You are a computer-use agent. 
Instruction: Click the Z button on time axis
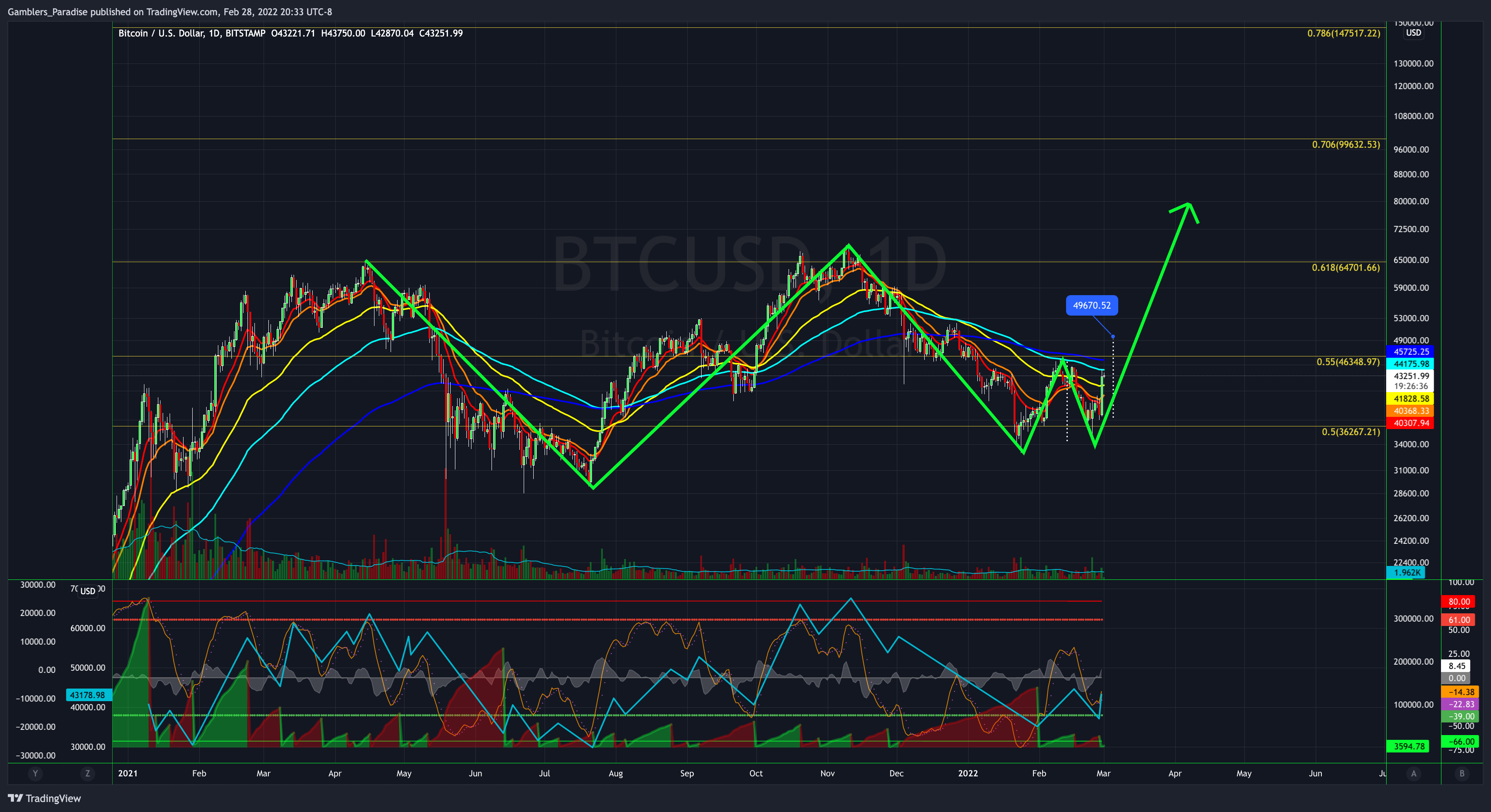click(x=87, y=773)
